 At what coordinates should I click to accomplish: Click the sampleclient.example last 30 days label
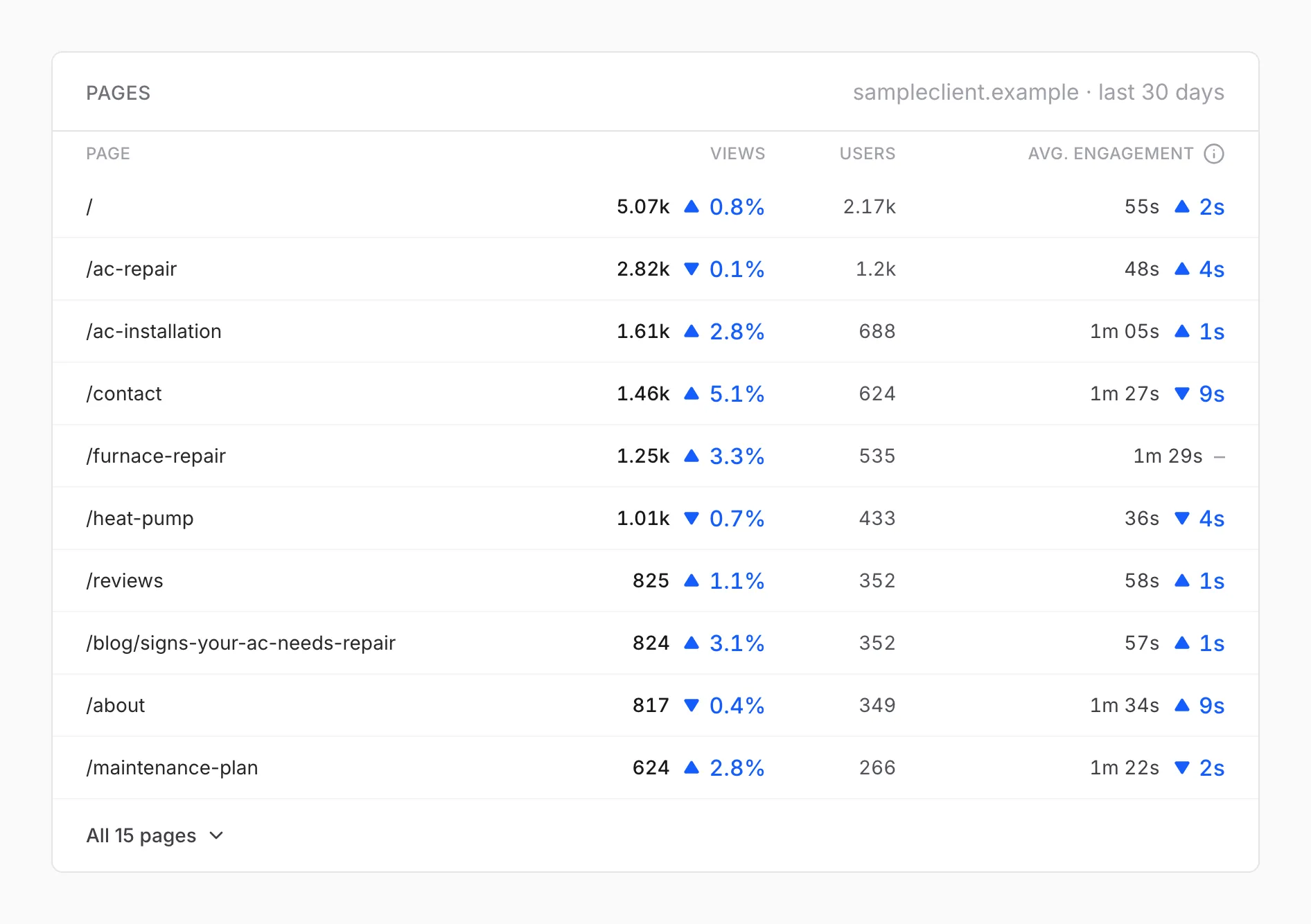(1038, 92)
